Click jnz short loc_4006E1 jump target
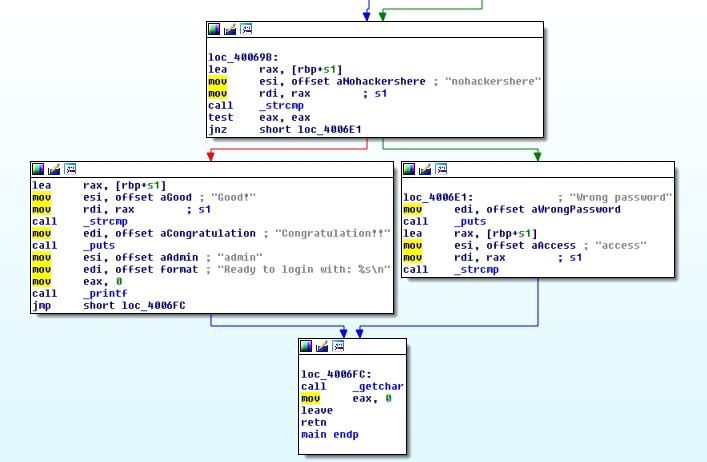The width and height of the screenshot is (707, 462). point(329,130)
